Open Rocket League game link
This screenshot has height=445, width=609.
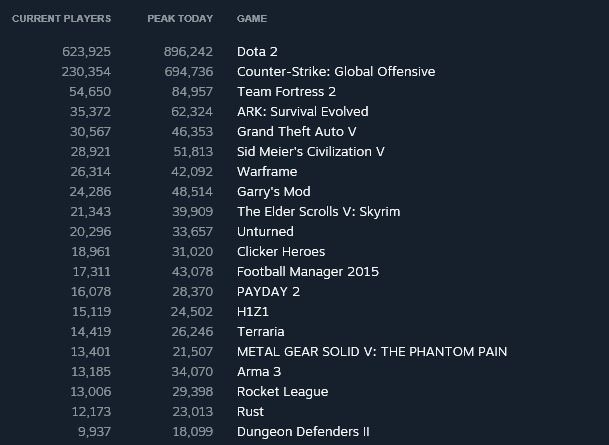282,392
